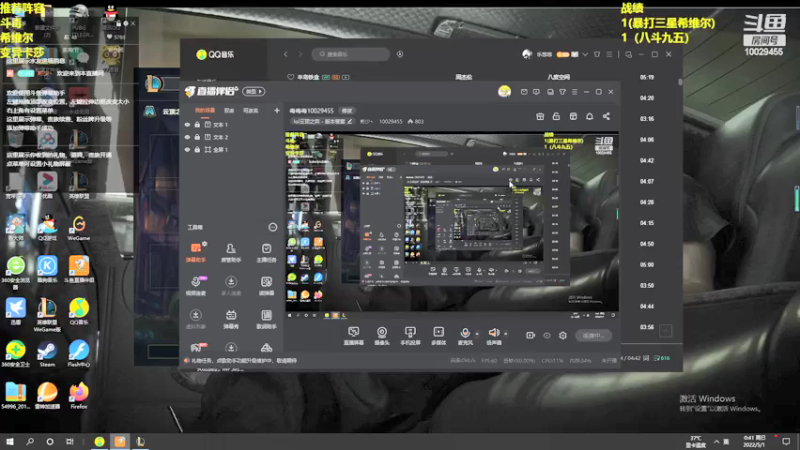Toggle visibility of 全屏 1 source

click(x=187, y=149)
